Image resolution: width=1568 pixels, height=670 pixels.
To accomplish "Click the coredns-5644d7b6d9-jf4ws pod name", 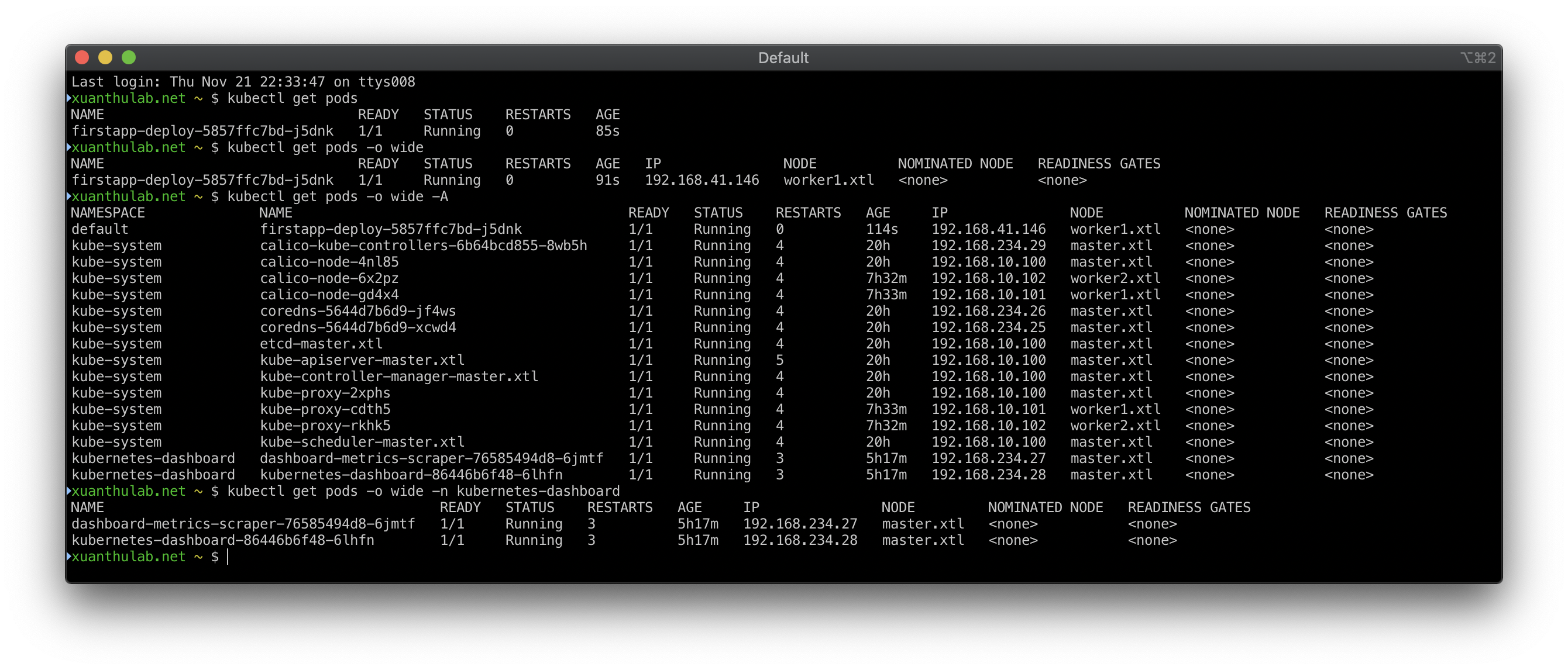I will [x=357, y=311].
